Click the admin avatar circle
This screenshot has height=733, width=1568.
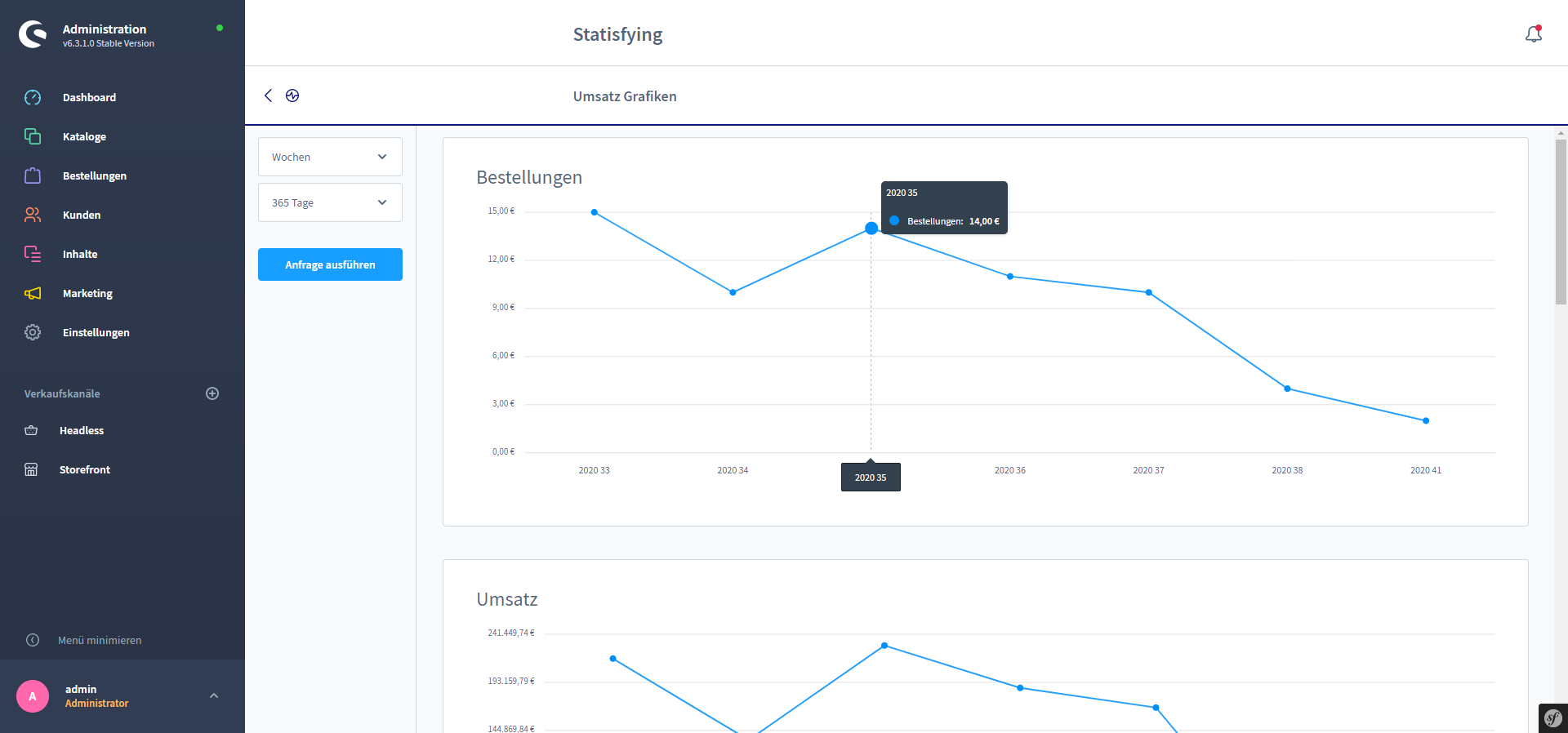point(33,696)
